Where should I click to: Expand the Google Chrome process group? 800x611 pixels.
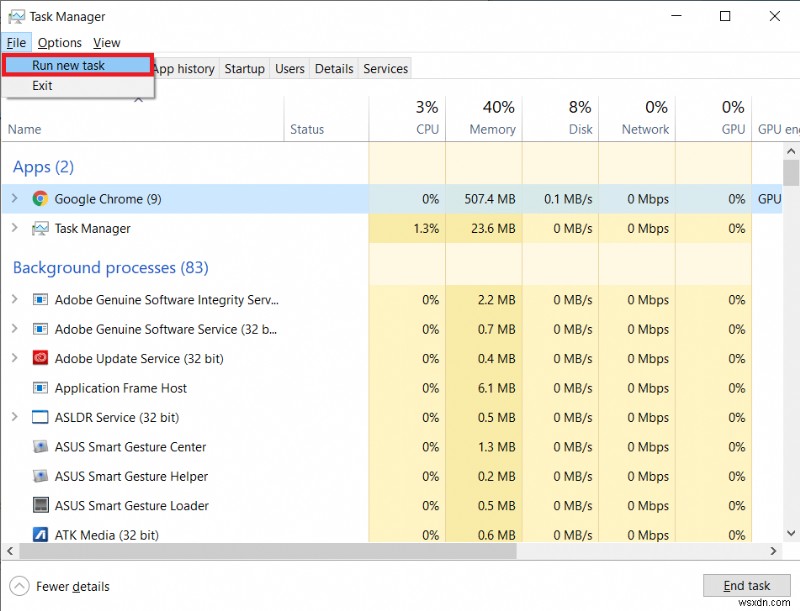(x=14, y=198)
